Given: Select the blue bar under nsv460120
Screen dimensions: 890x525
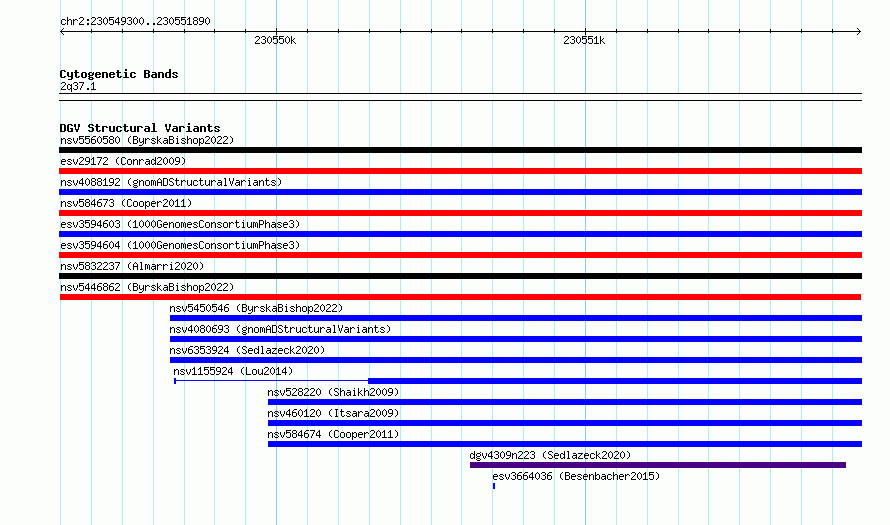Looking at the screenshot, I should (565, 423).
